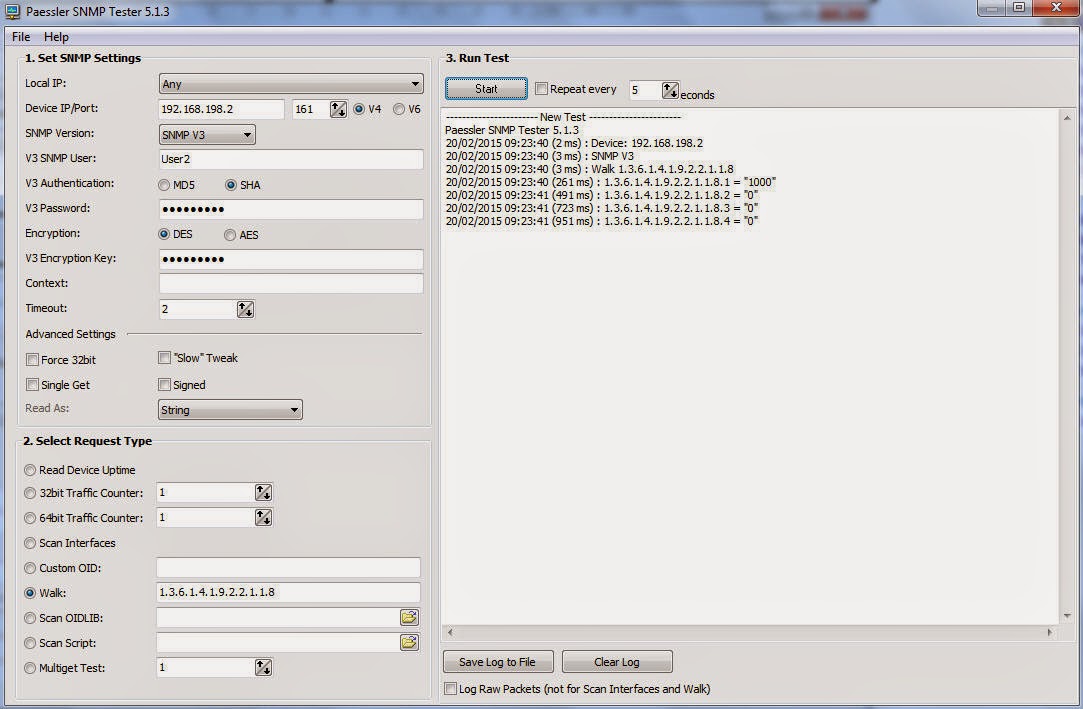This screenshot has height=709, width=1083.
Task: Open the SNMP Version dropdown
Action: coord(207,135)
